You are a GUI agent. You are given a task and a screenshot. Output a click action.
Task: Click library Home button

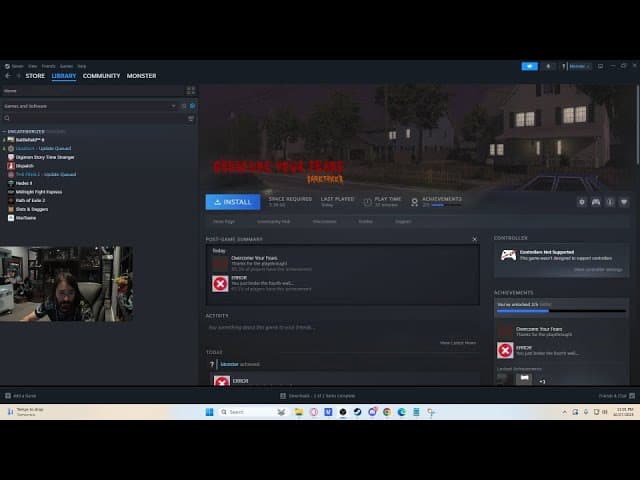tap(92, 91)
